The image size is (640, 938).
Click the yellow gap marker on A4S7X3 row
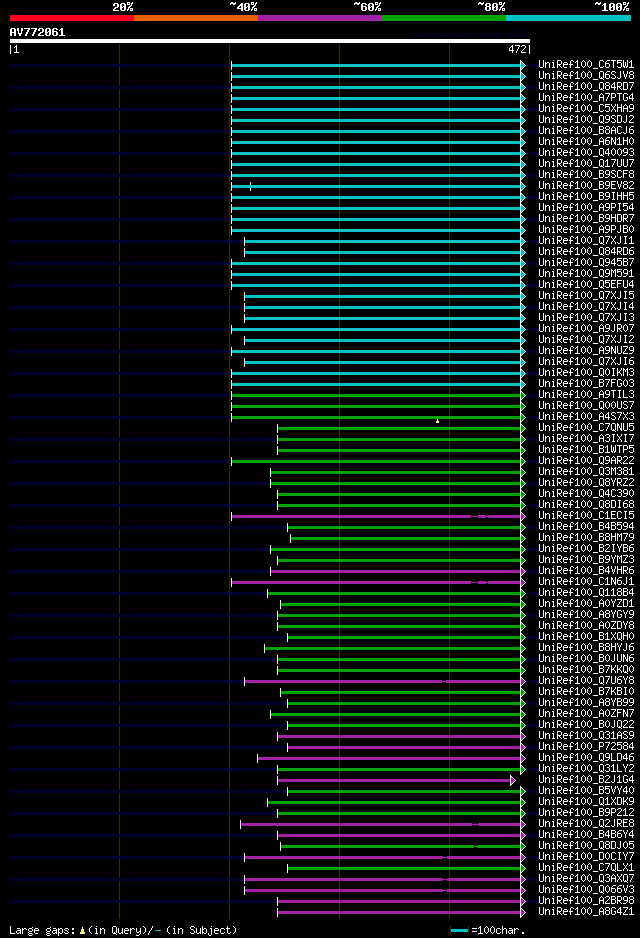(x=437, y=421)
